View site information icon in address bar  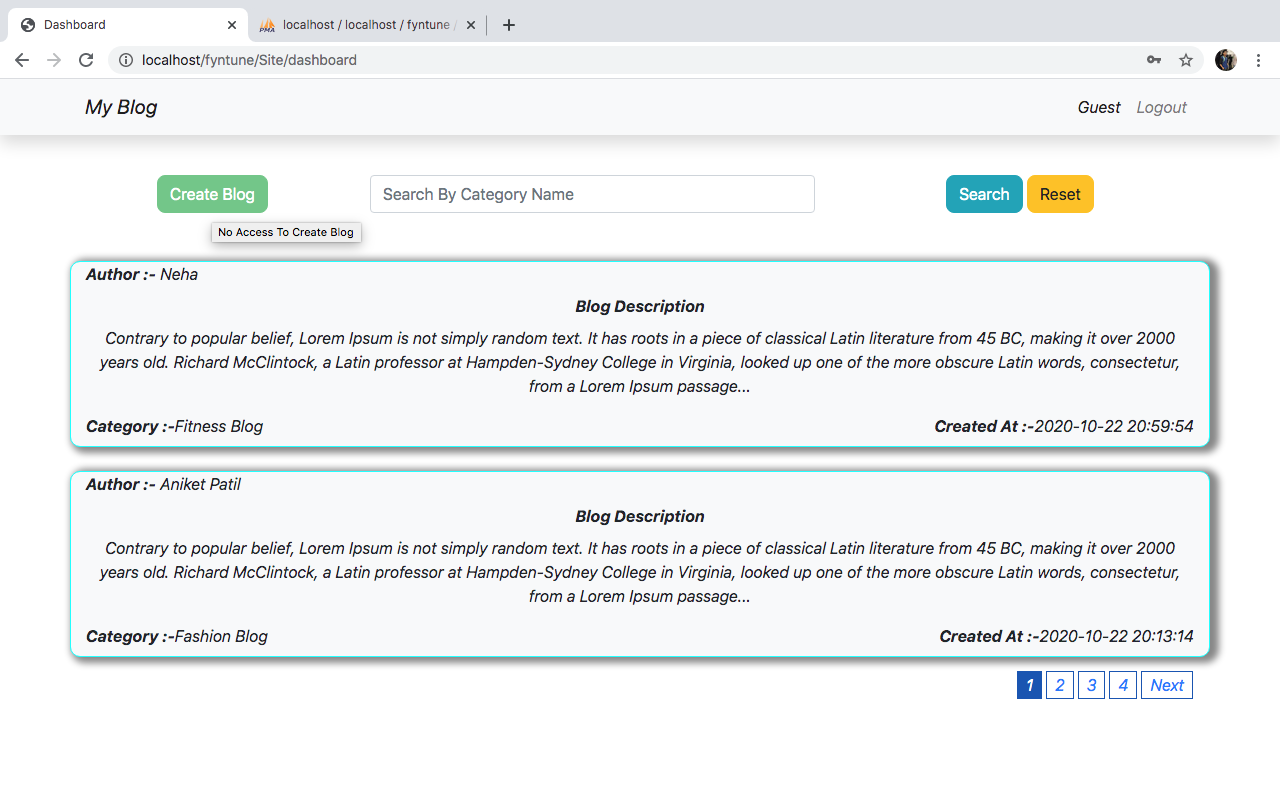126,60
